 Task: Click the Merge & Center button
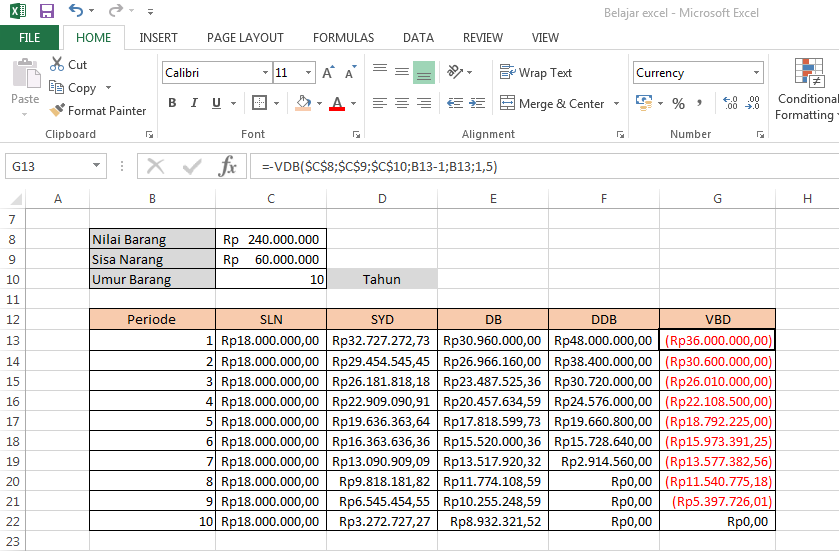pyautogui.click(x=552, y=103)
